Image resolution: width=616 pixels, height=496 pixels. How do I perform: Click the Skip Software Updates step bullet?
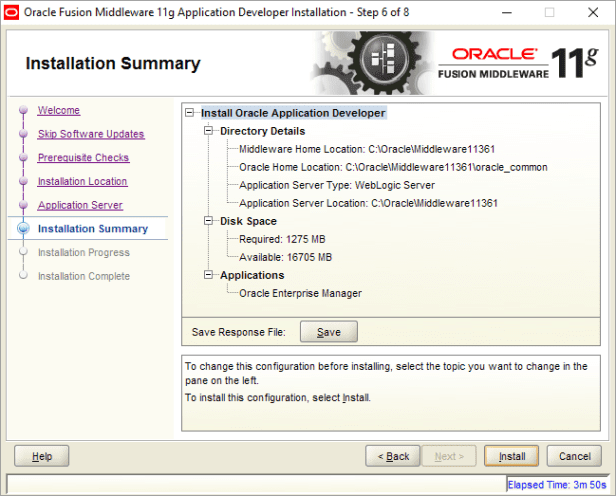click(24, 134)
